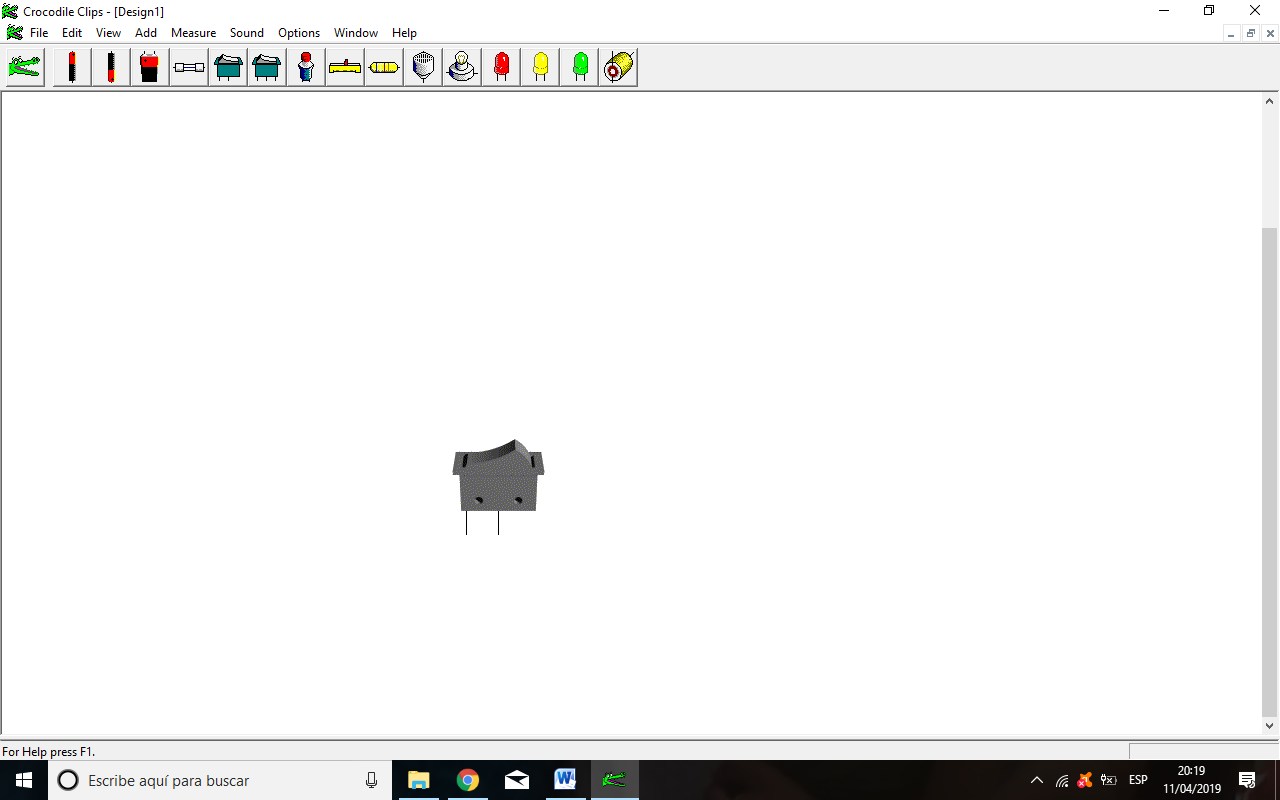Open the Edit menu
1280x800 pixels.
point(72,33)
